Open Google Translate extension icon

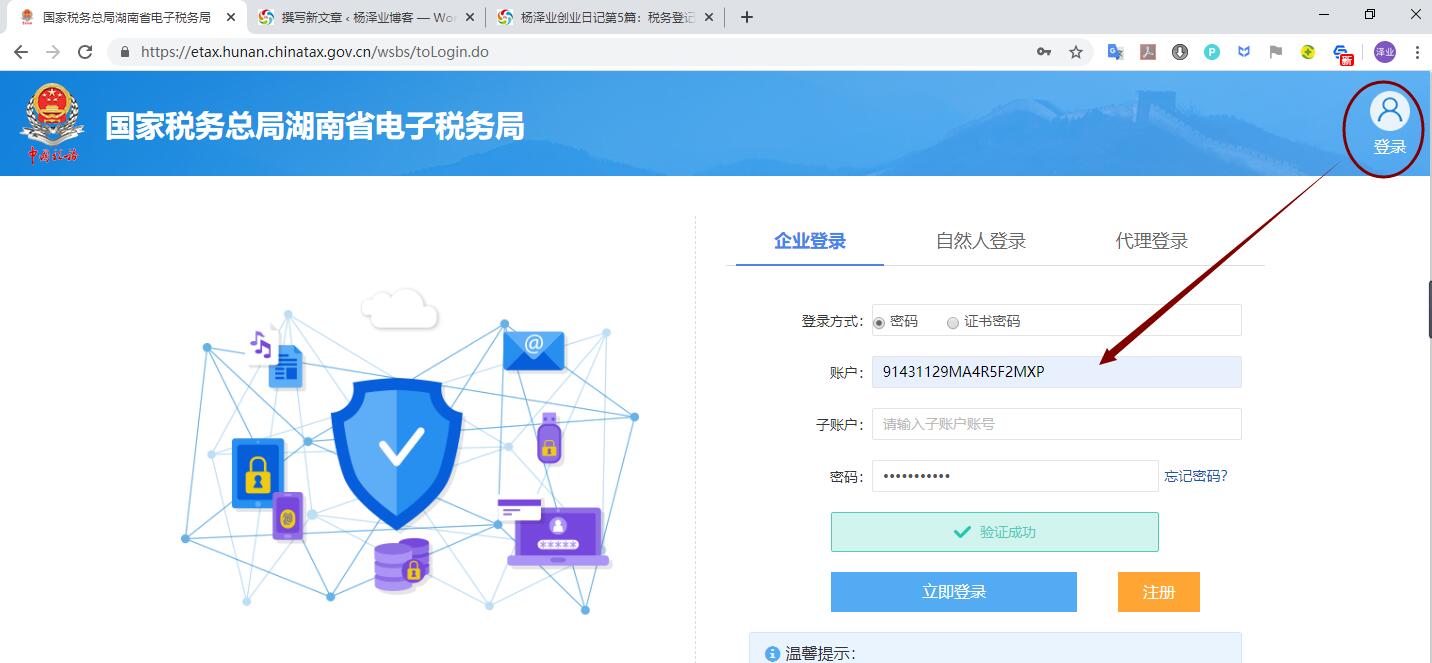[x=1116, y=52]
